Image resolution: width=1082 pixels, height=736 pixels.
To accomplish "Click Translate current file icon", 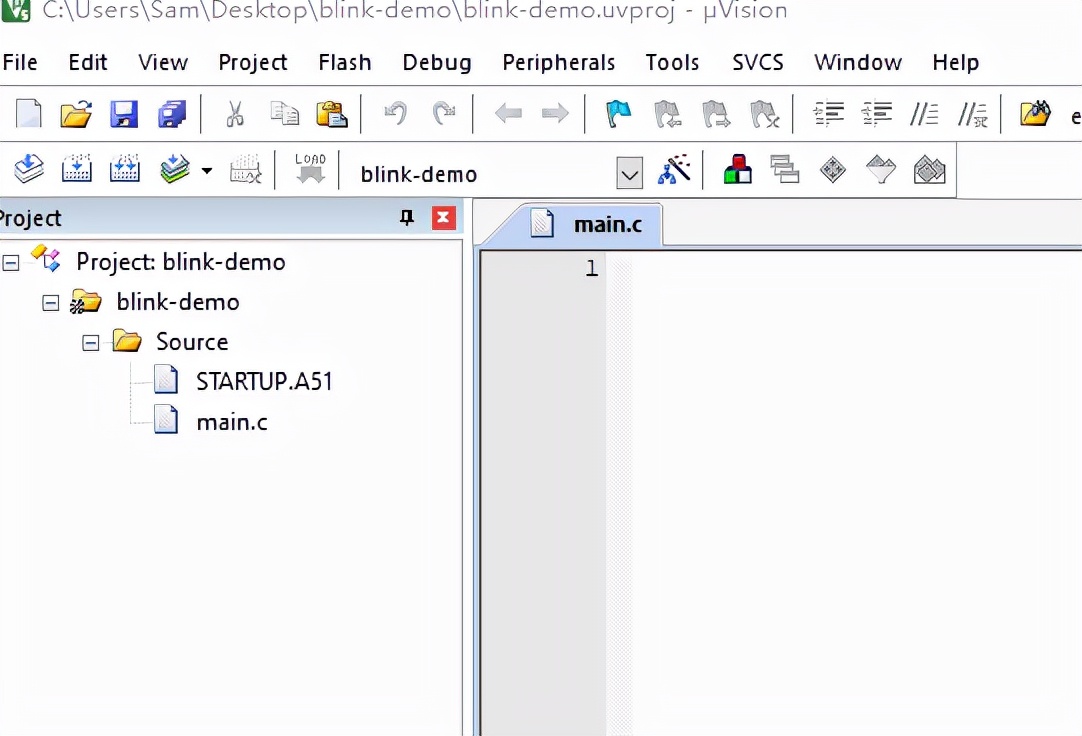I will point(28,169).
